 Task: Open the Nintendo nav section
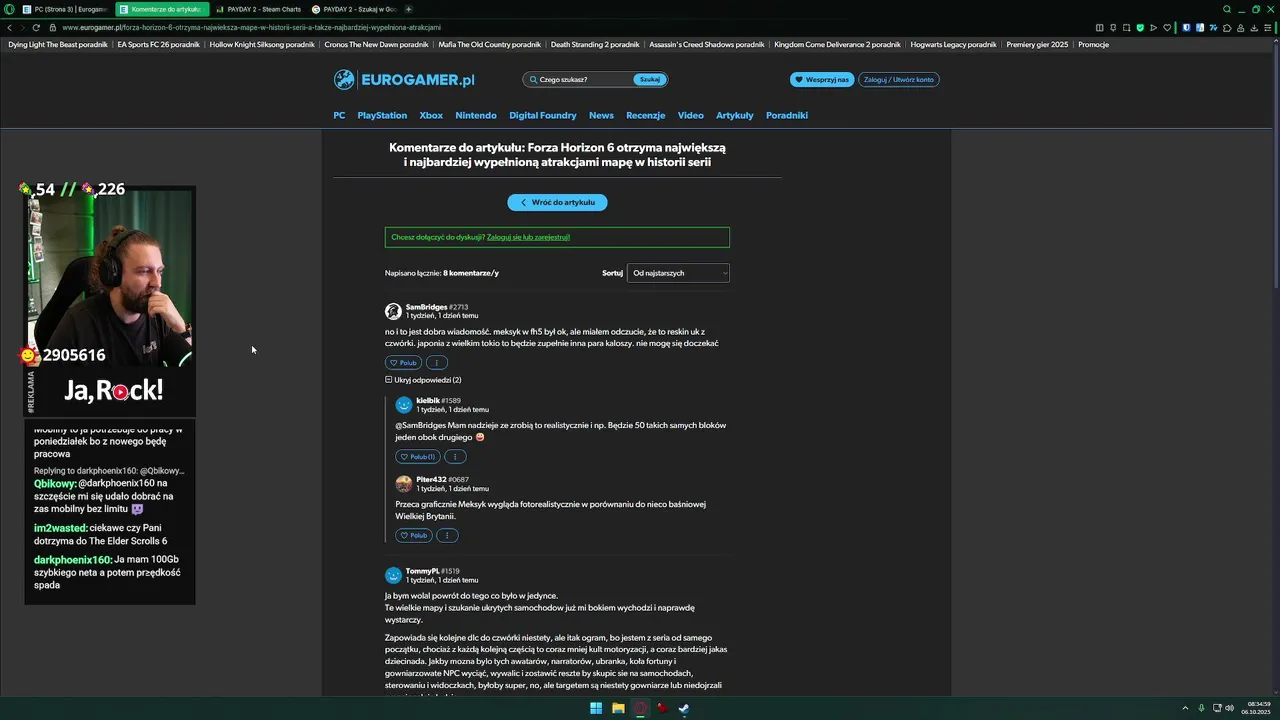[x=476, y=115]
